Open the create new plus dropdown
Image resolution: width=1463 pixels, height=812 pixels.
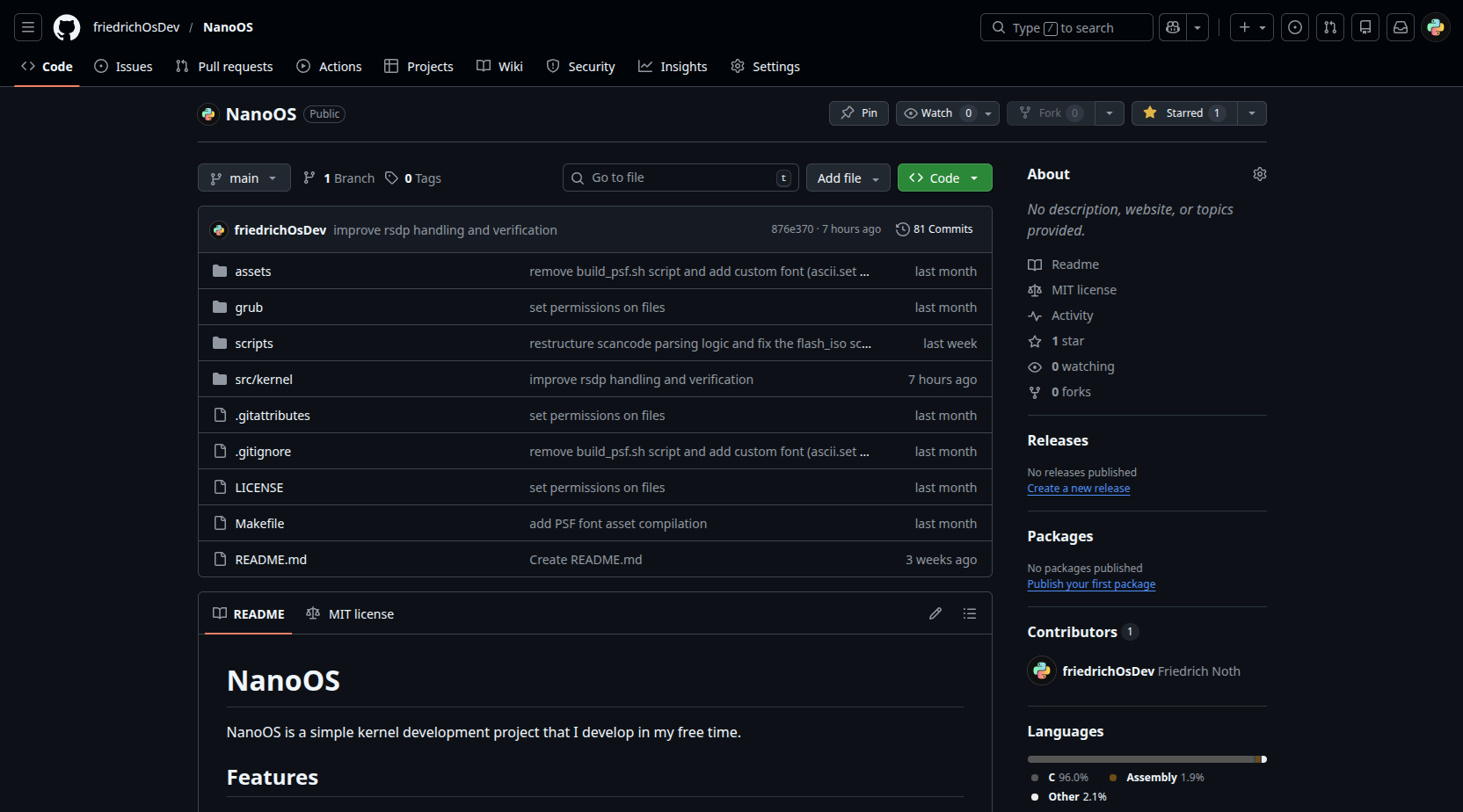coord(1252,27)
